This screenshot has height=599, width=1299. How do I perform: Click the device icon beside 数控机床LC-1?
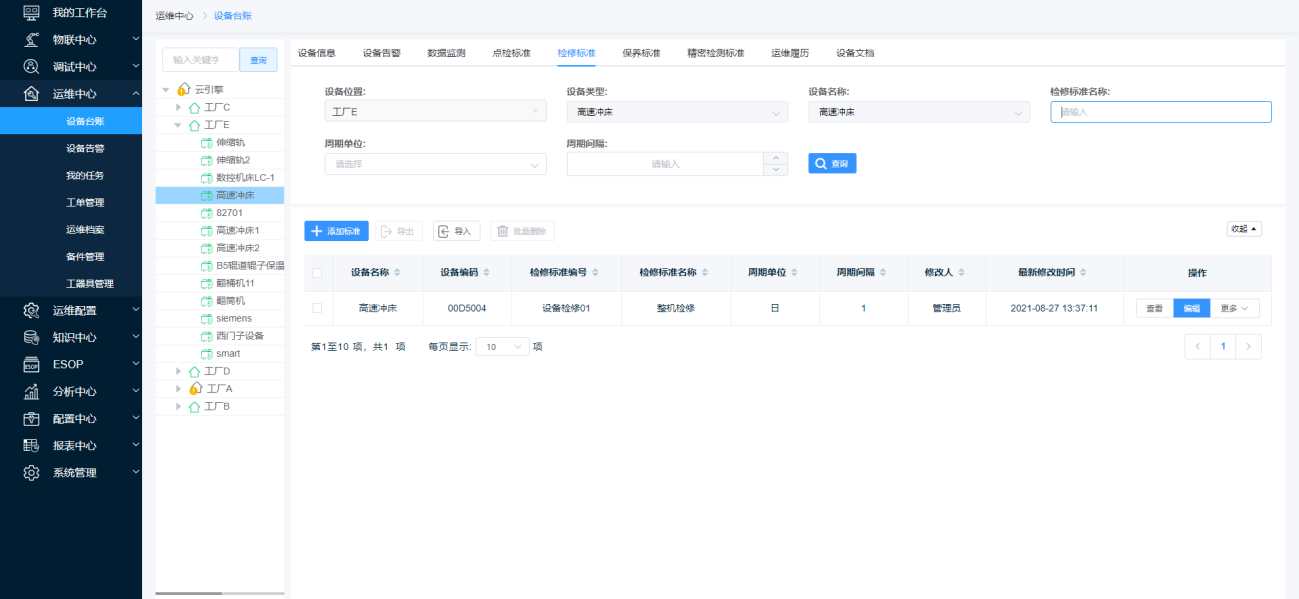click(207, 178)
